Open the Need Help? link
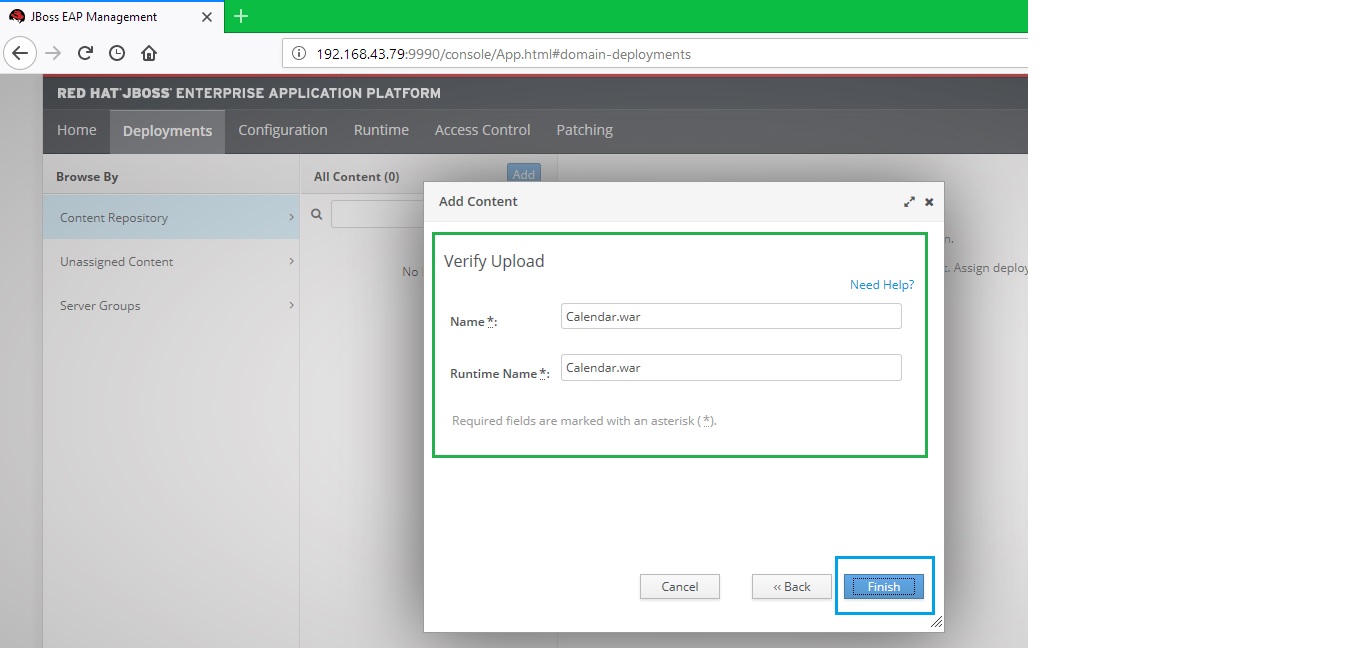This screenshot has width=1366, height=648. [x=881, y=284]
